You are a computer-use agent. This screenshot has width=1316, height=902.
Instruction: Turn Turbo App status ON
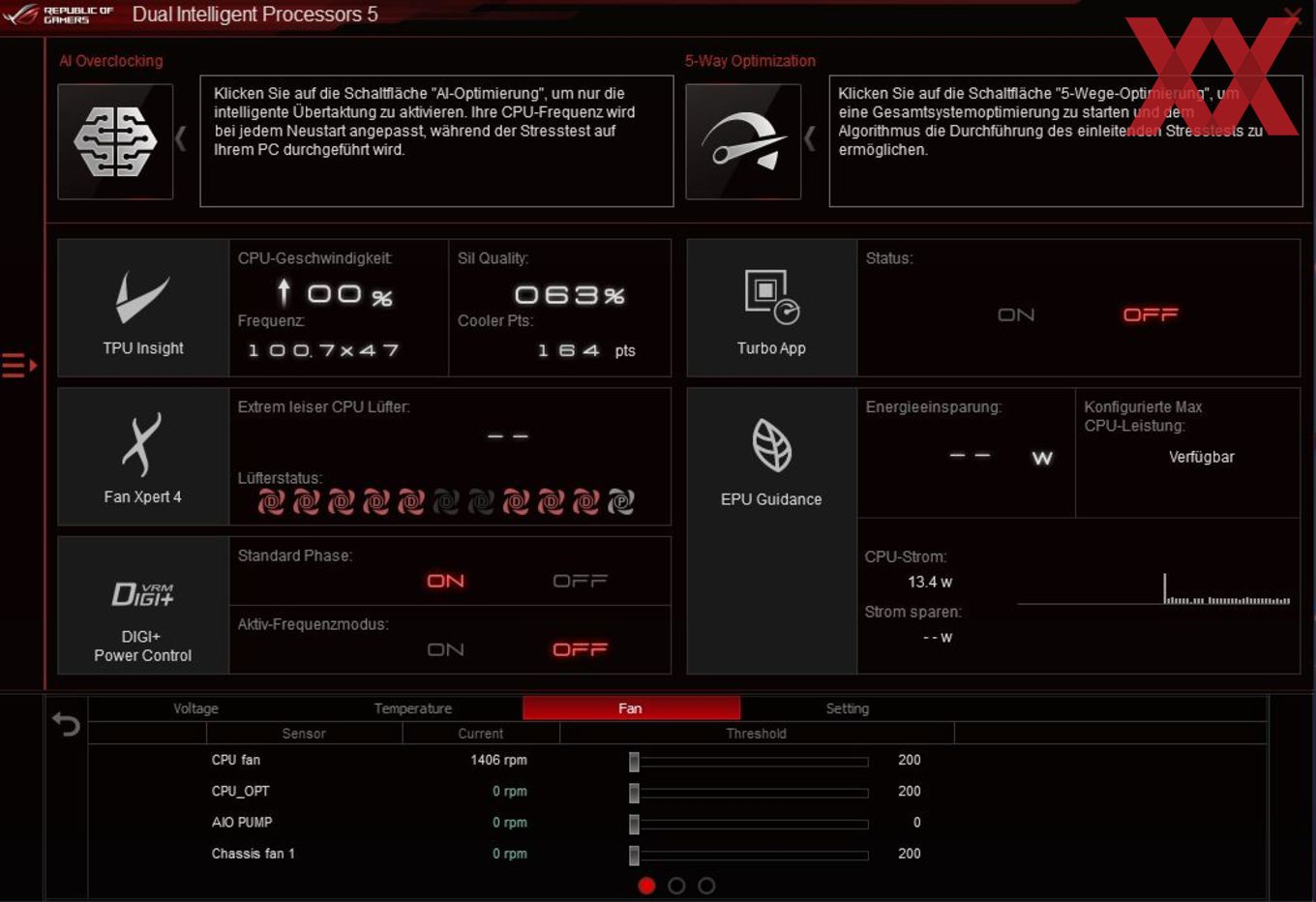pos(1016,315)
